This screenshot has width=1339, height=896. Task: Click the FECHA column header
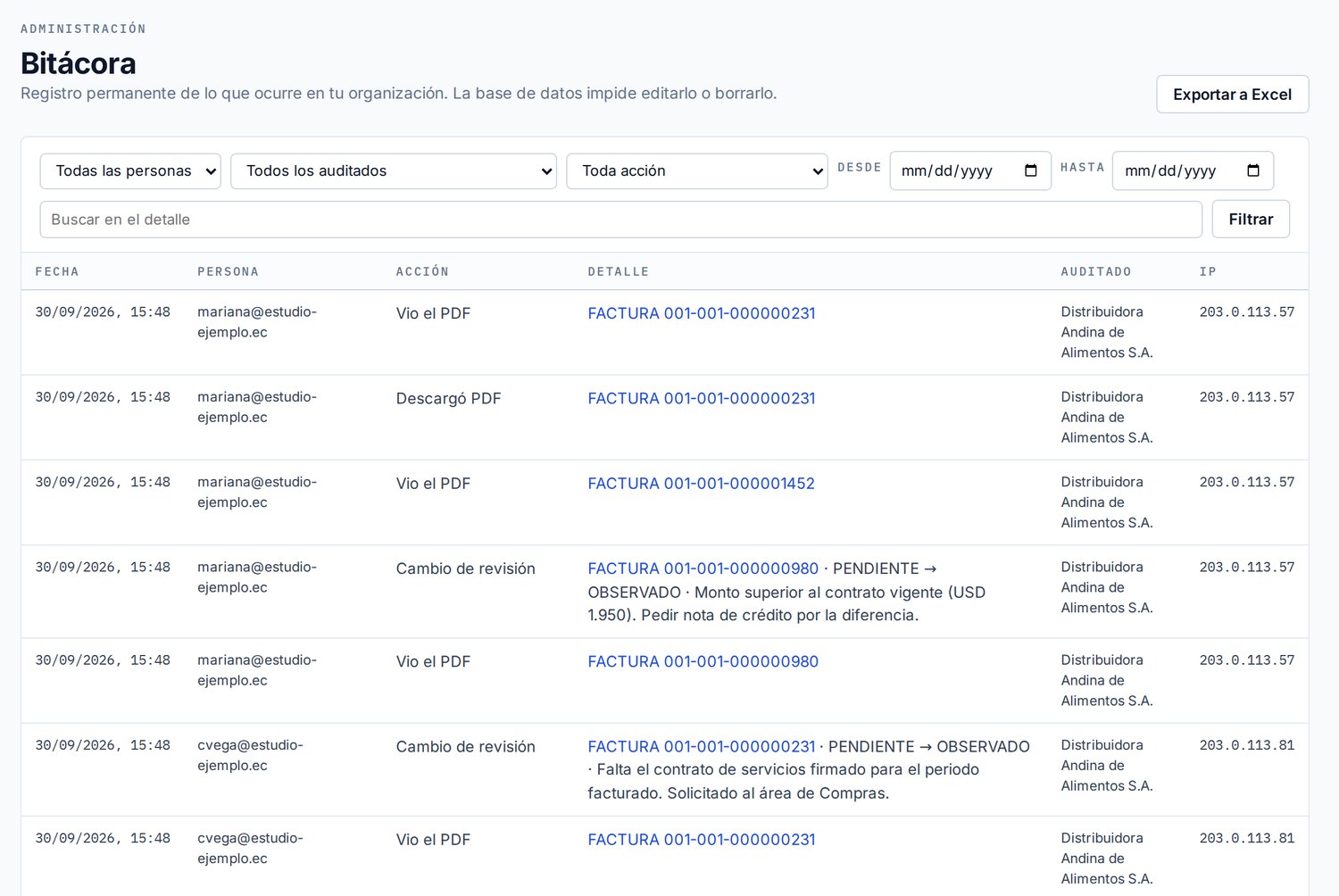(x=57, y=271)
